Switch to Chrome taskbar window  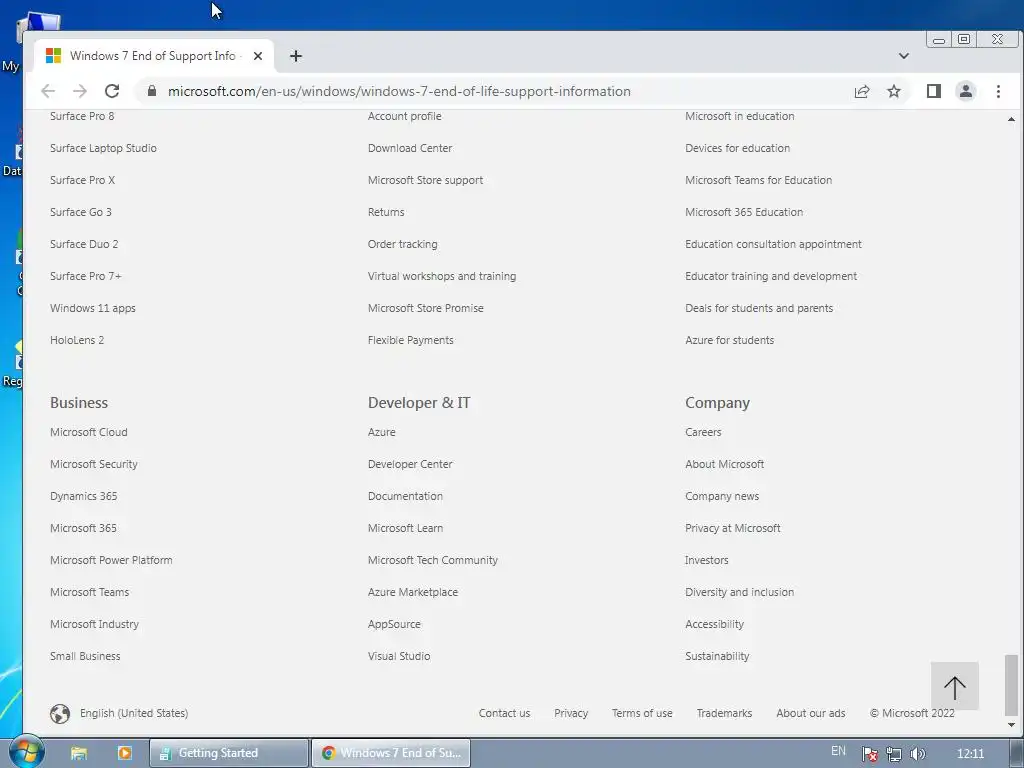(391, 753)
